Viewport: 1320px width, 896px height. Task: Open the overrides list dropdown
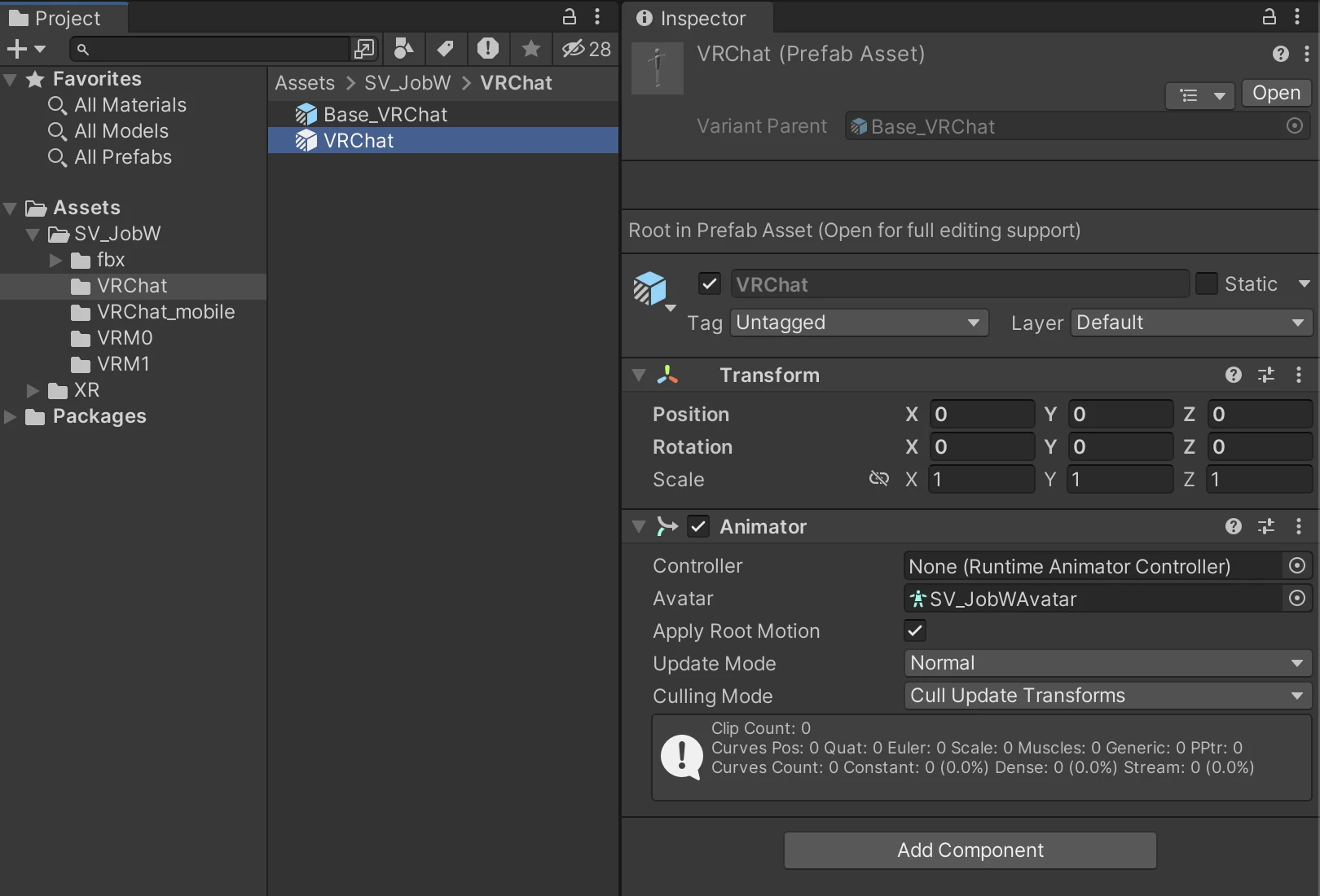tap(1200, 95)
